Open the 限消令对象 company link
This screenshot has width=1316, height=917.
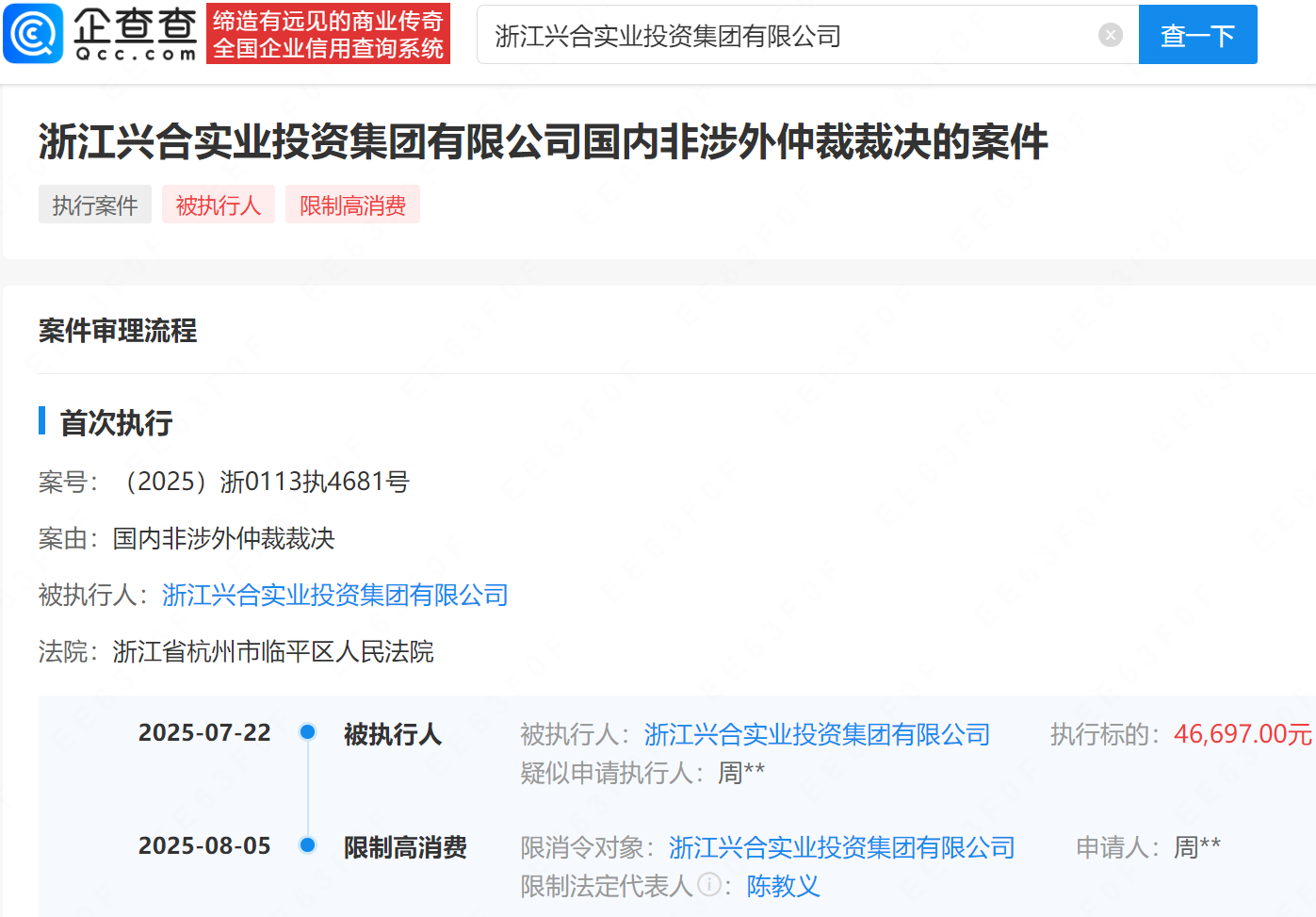[x=841, y=847]
